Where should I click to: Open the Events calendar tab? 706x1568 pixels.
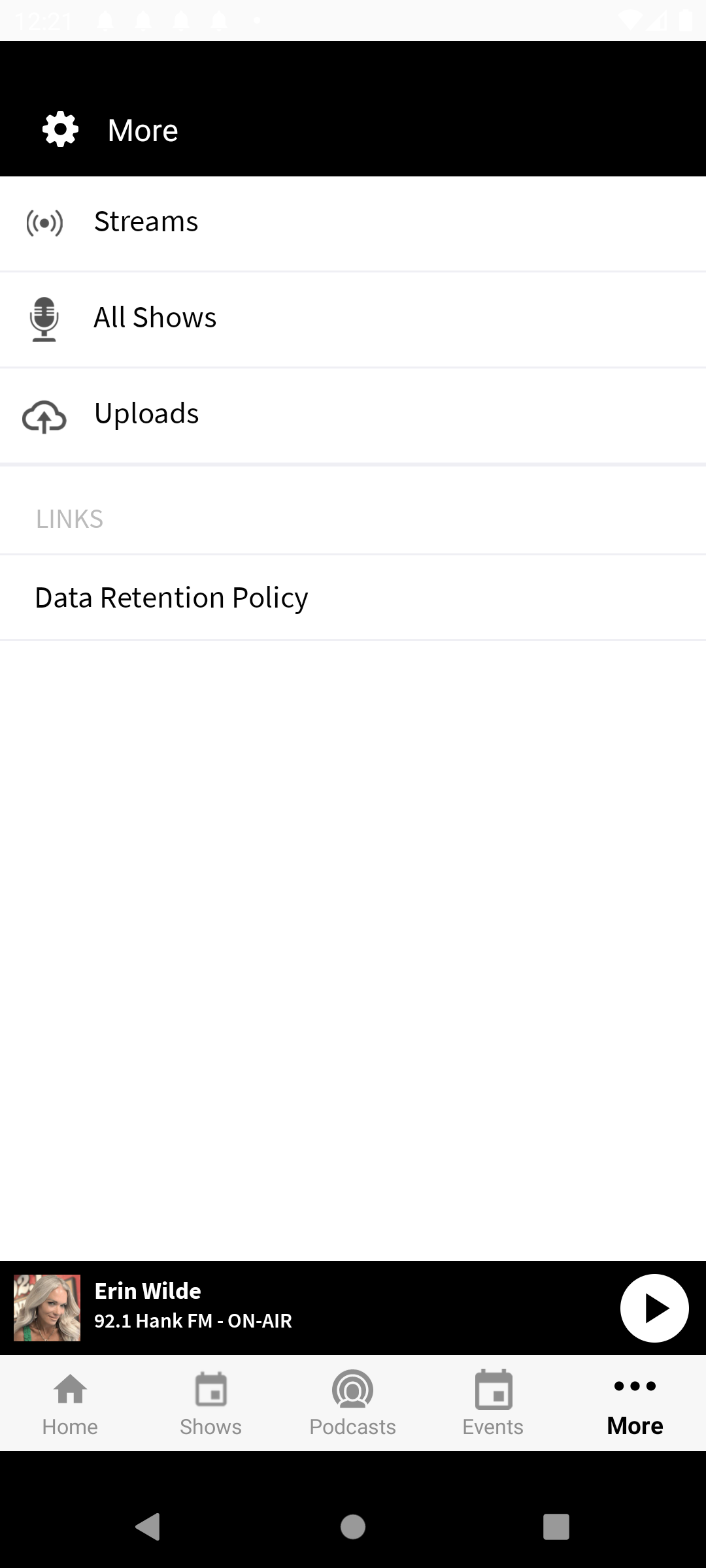pyautogui.click(x=493, y=1403)
